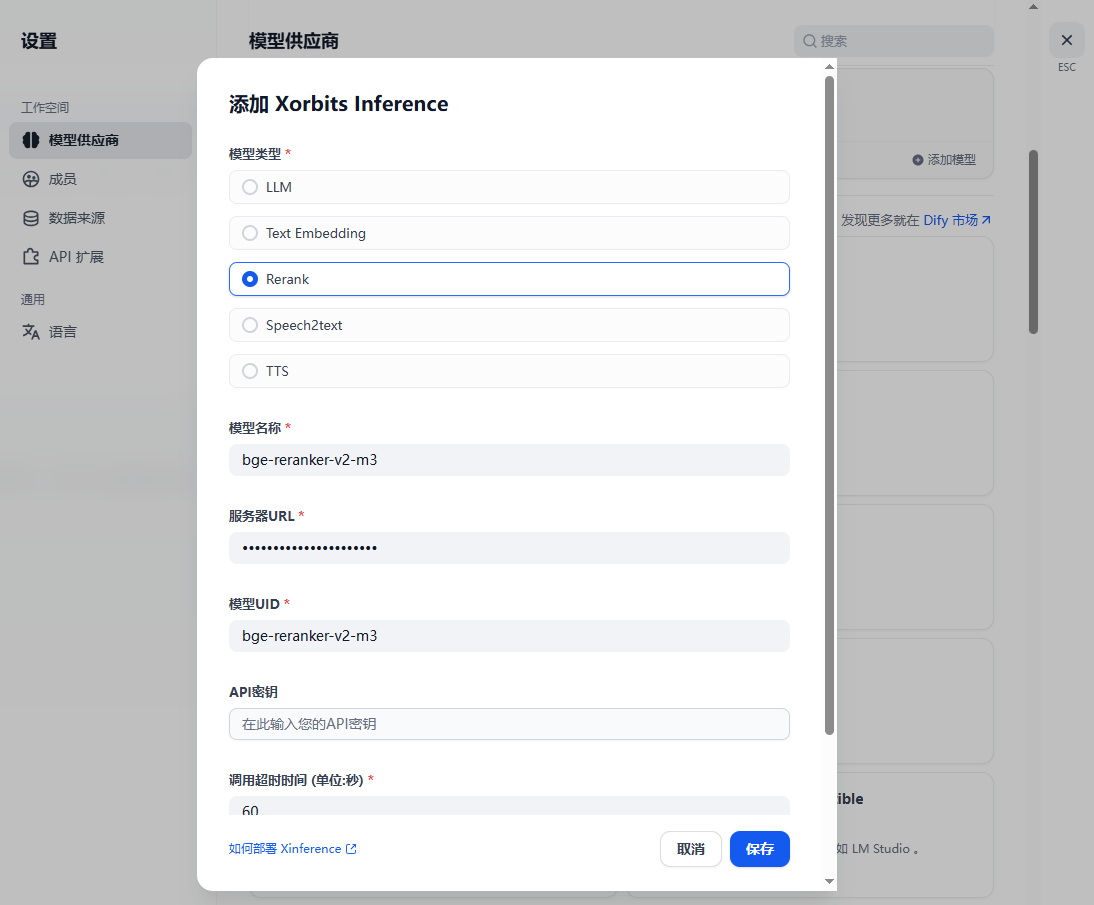Open 成员 in settings sidebar
Viewport: 1094px width, 905px height.
click(100, 179)
